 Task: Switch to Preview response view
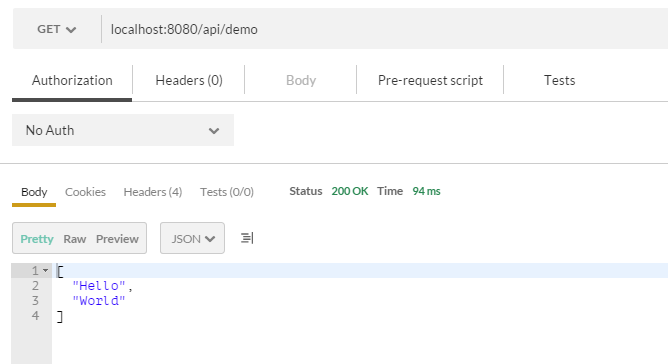click(x=117, y=239)
